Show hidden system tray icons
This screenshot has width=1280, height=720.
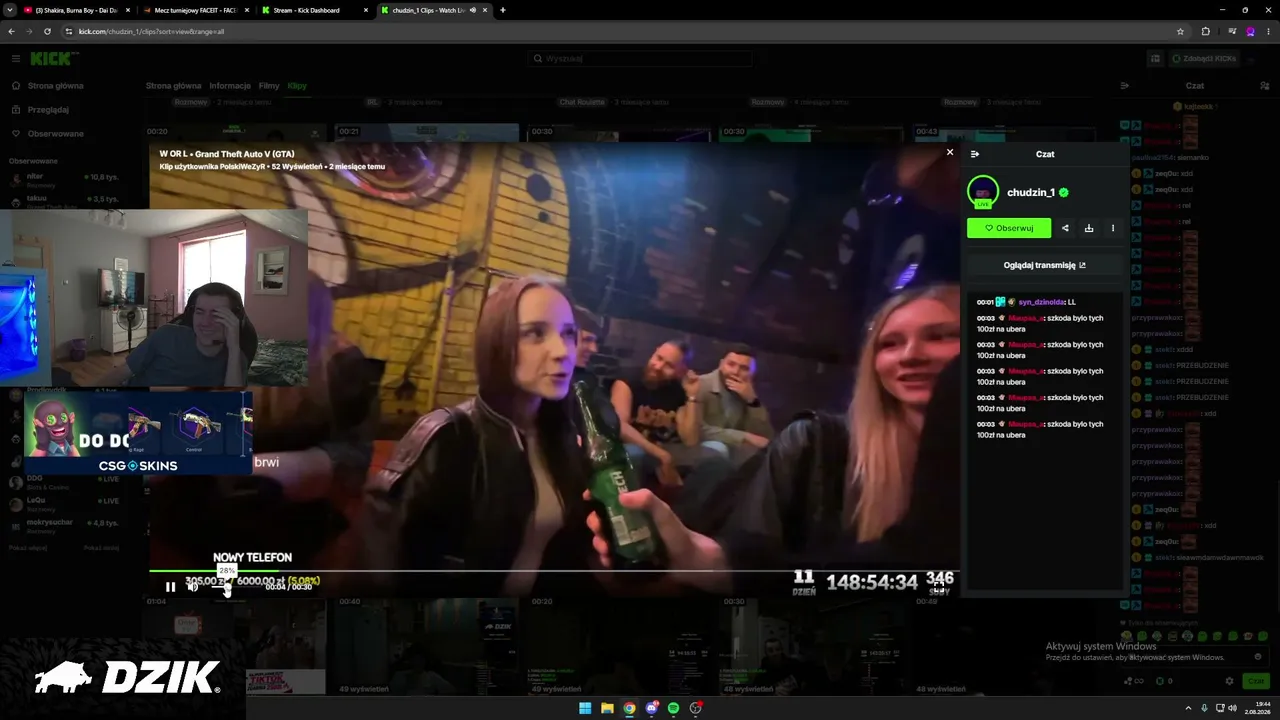[x=1189, y=708]
